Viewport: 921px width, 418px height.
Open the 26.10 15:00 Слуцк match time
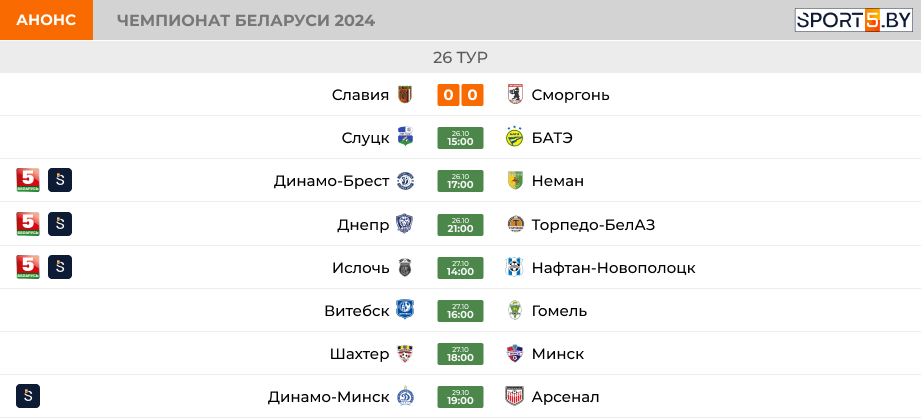tap(460, 138)
